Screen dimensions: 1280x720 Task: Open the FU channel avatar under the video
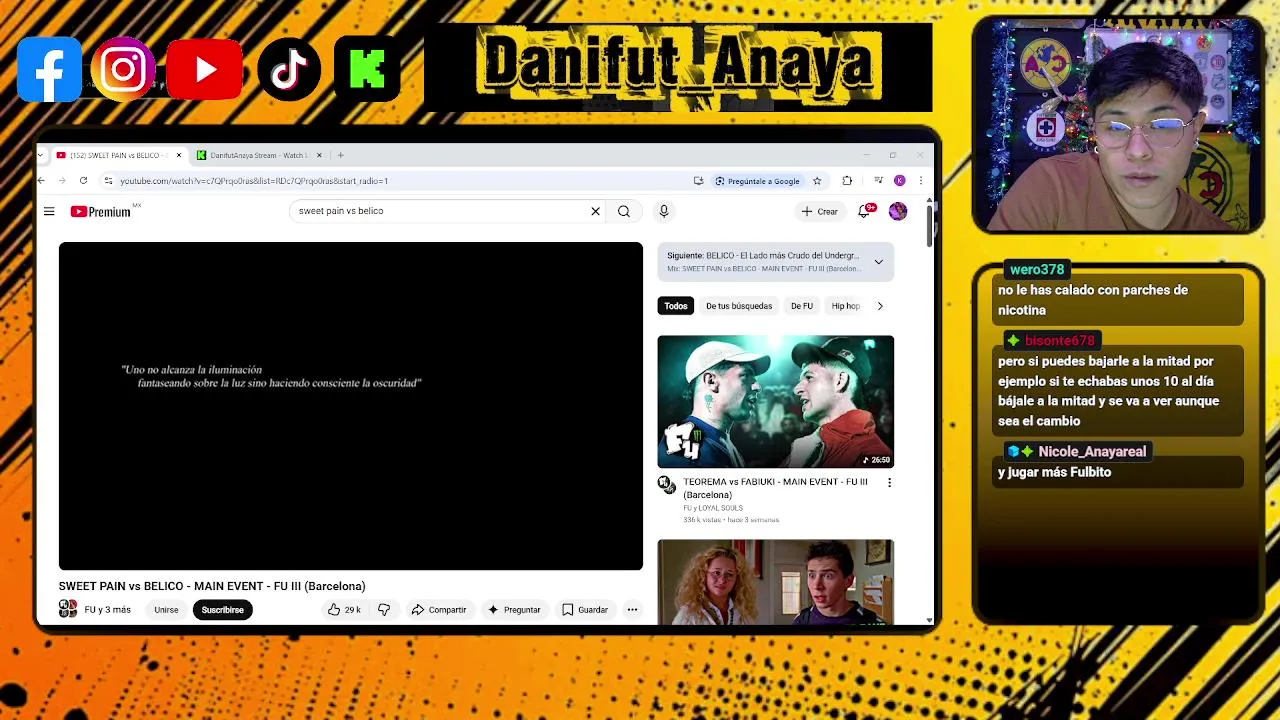click(67, 609)
